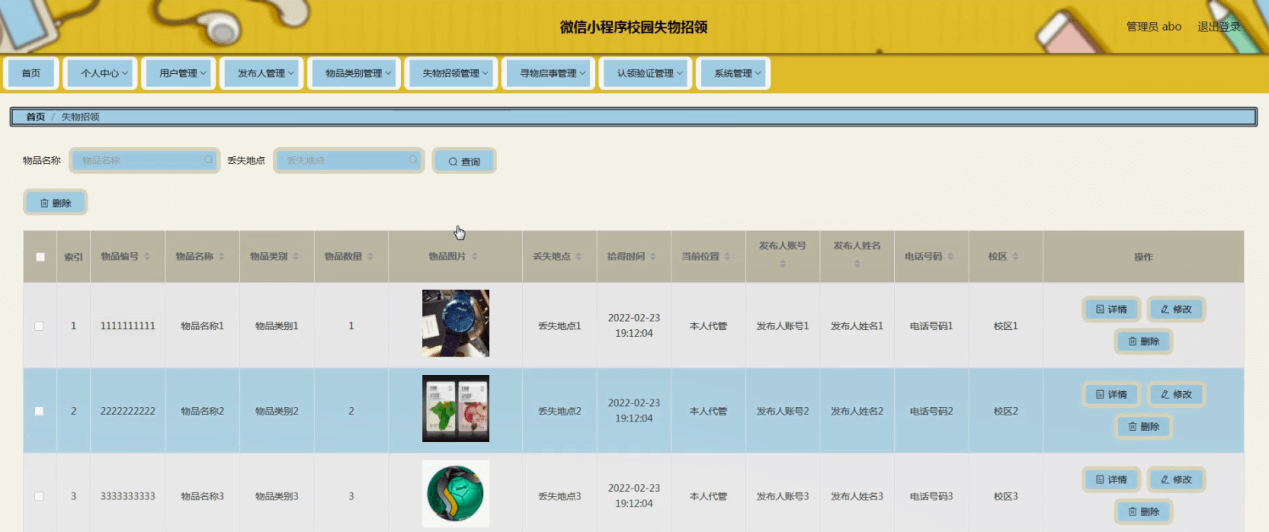Click the 校区2 cell
Viewport: 1269px width, 532px height.
tap(1005, 411)
